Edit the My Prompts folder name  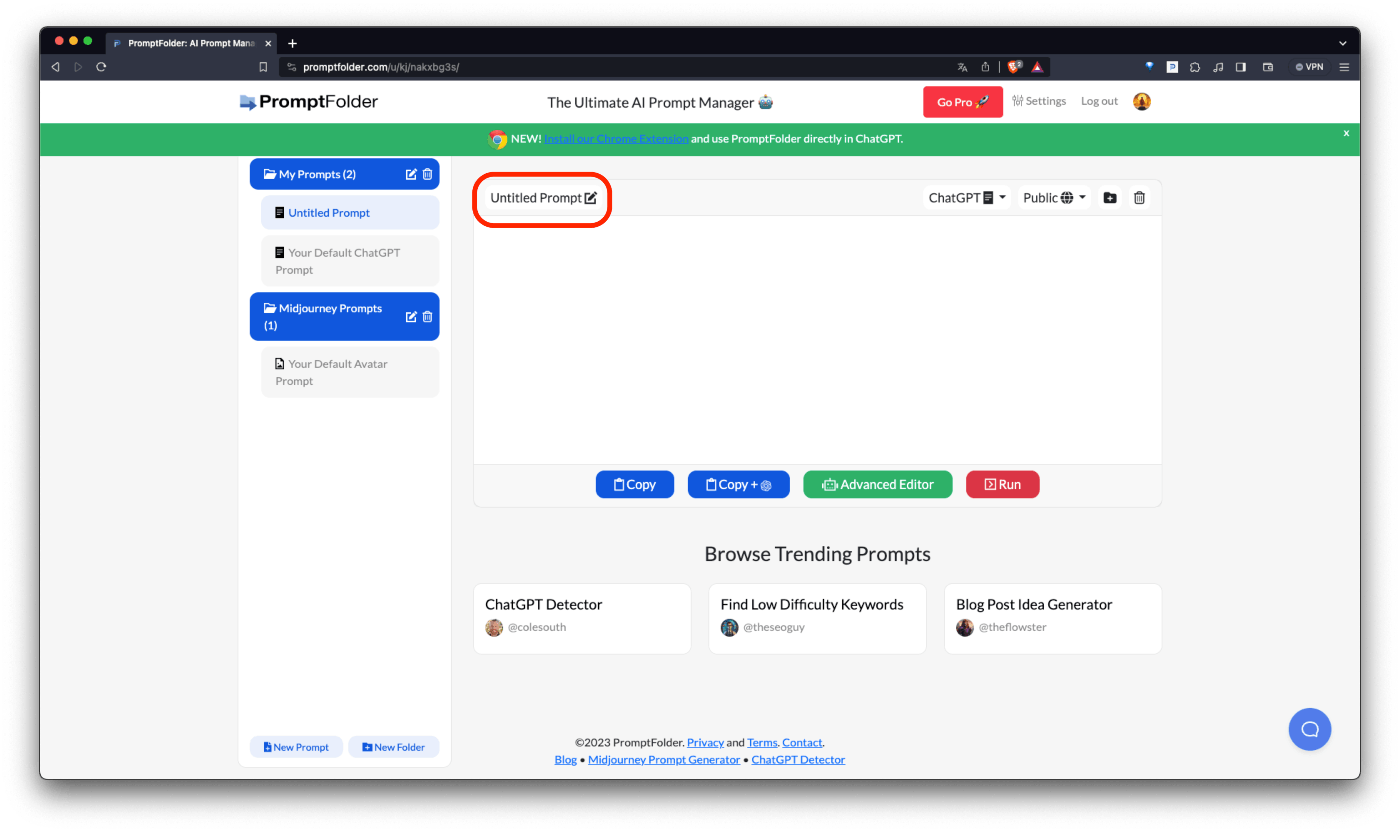click(411, 174)
